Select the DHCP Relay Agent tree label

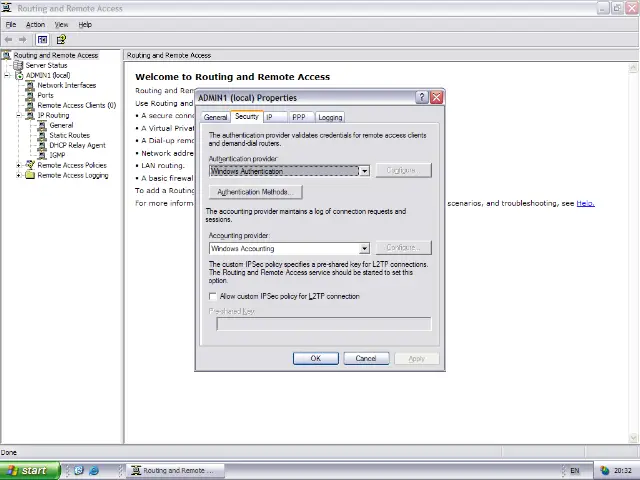[x=78, y=145]
